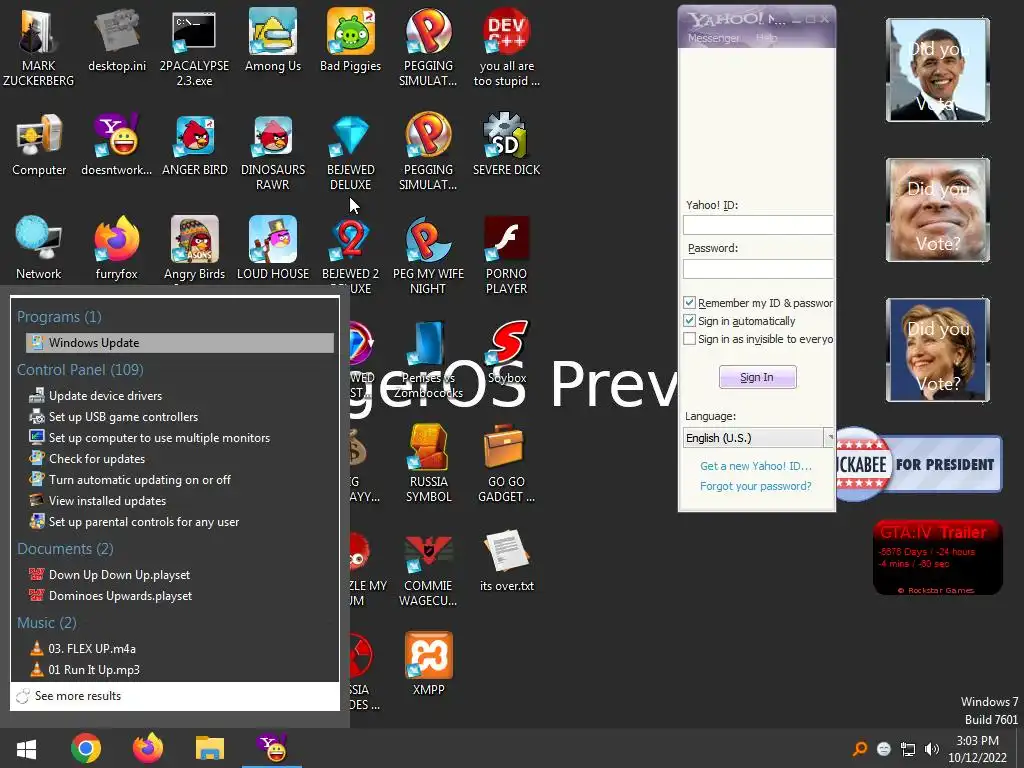This screenshot has width=1024, height=768.
Task: Click Get a new Yahoo! ID link
Action: pyautogui.click(x=756, y=466)
